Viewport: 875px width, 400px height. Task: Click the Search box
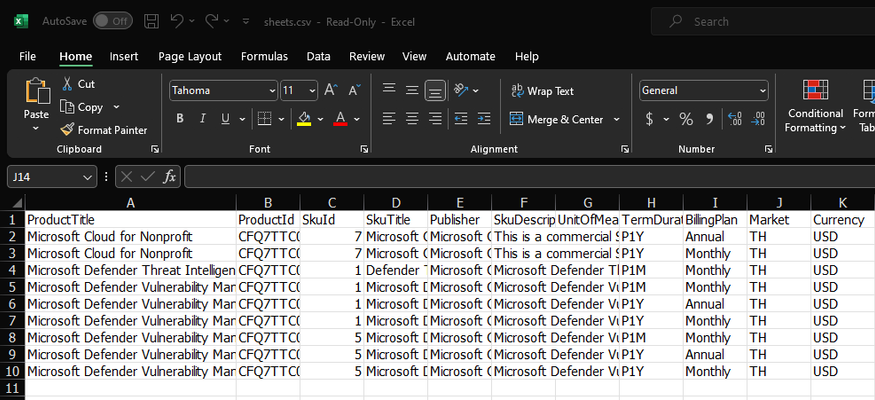pos(763,22)
